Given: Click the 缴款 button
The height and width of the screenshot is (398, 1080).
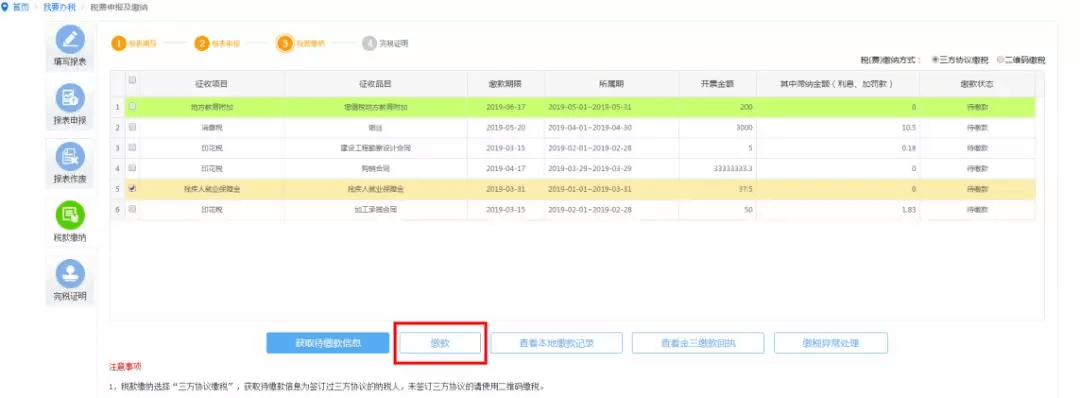Looking at the screenshot, I should click(x=439, y=343).
